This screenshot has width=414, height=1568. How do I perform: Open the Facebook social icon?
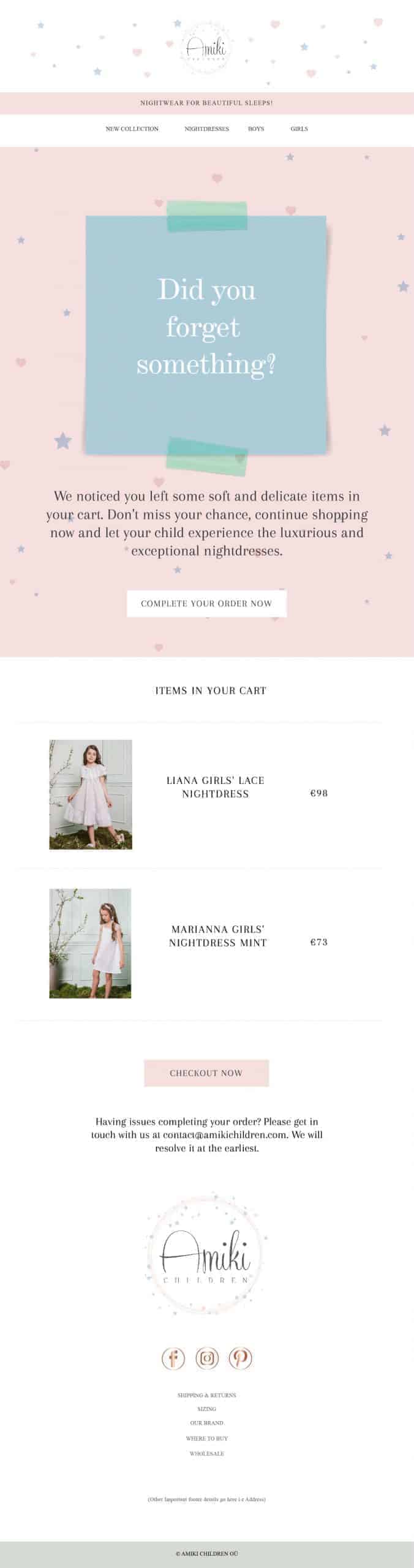click(173, 1358)
